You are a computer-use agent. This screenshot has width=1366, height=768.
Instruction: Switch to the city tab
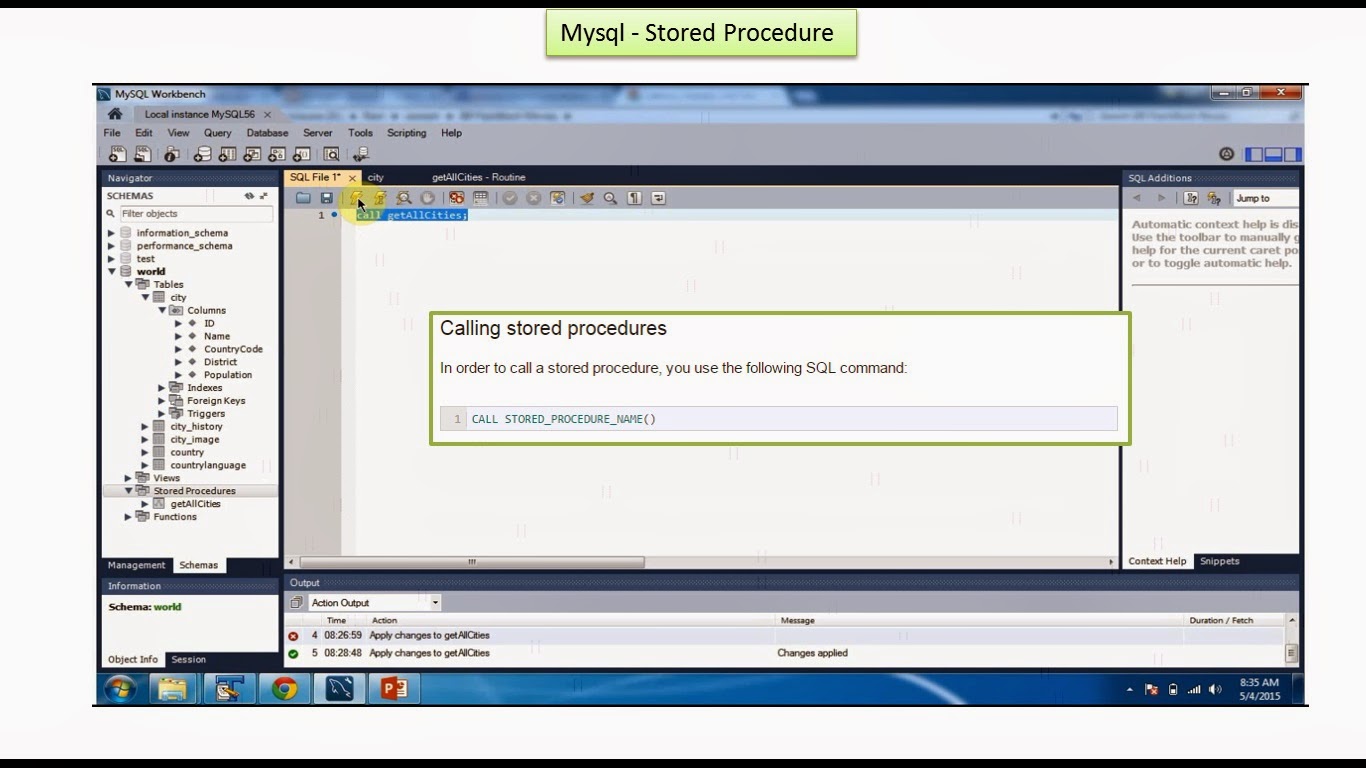(376, 177)
